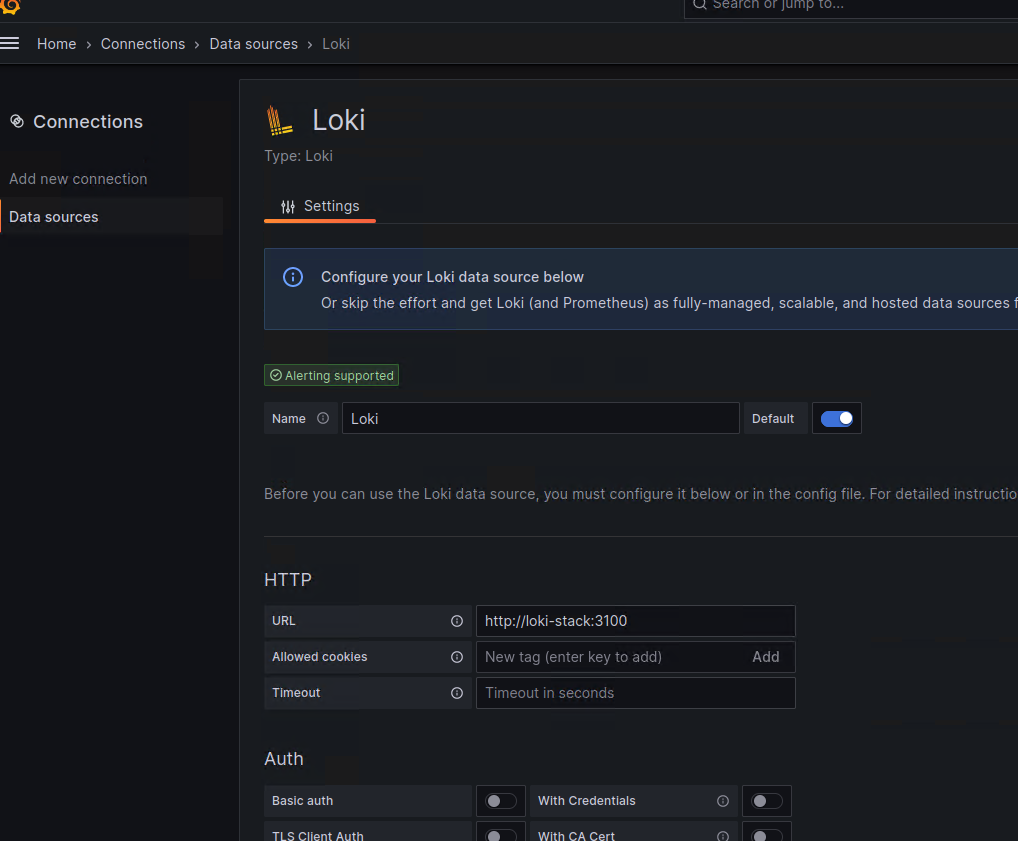Click the Connections heading in sidebar

[88, 121]
